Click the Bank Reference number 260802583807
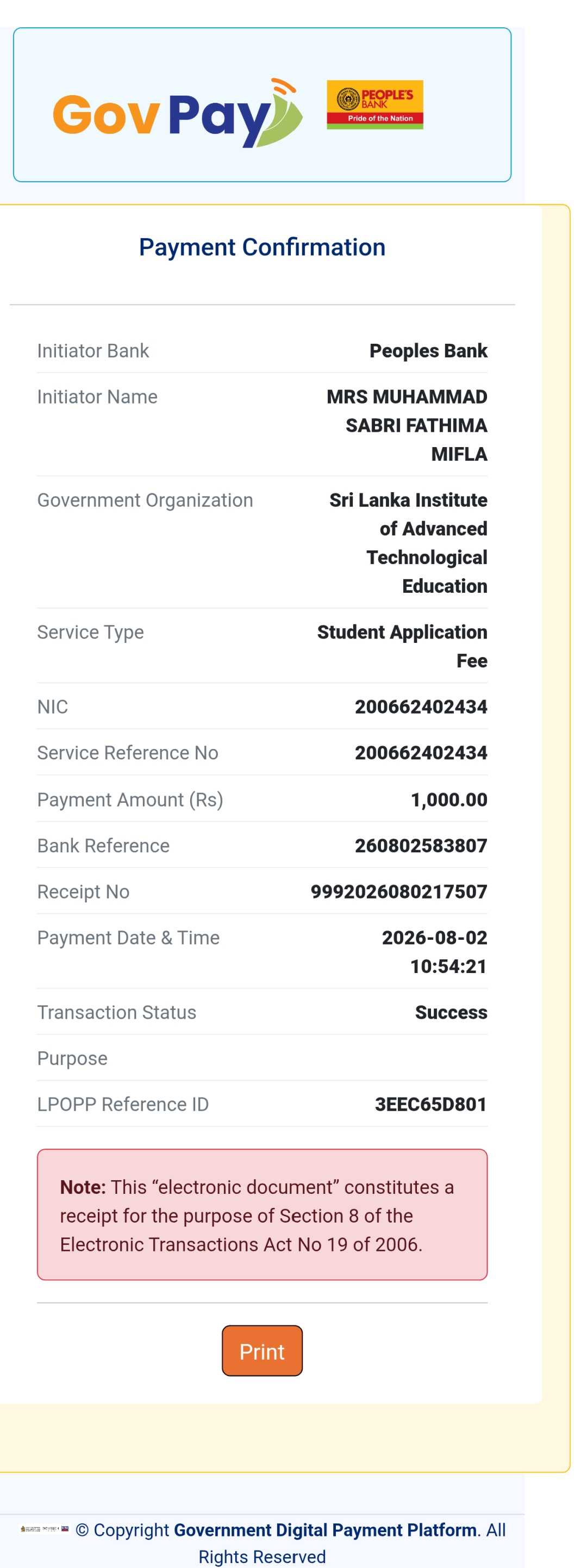The width and height of the screenshot is (587, 1568). (421, 846)
